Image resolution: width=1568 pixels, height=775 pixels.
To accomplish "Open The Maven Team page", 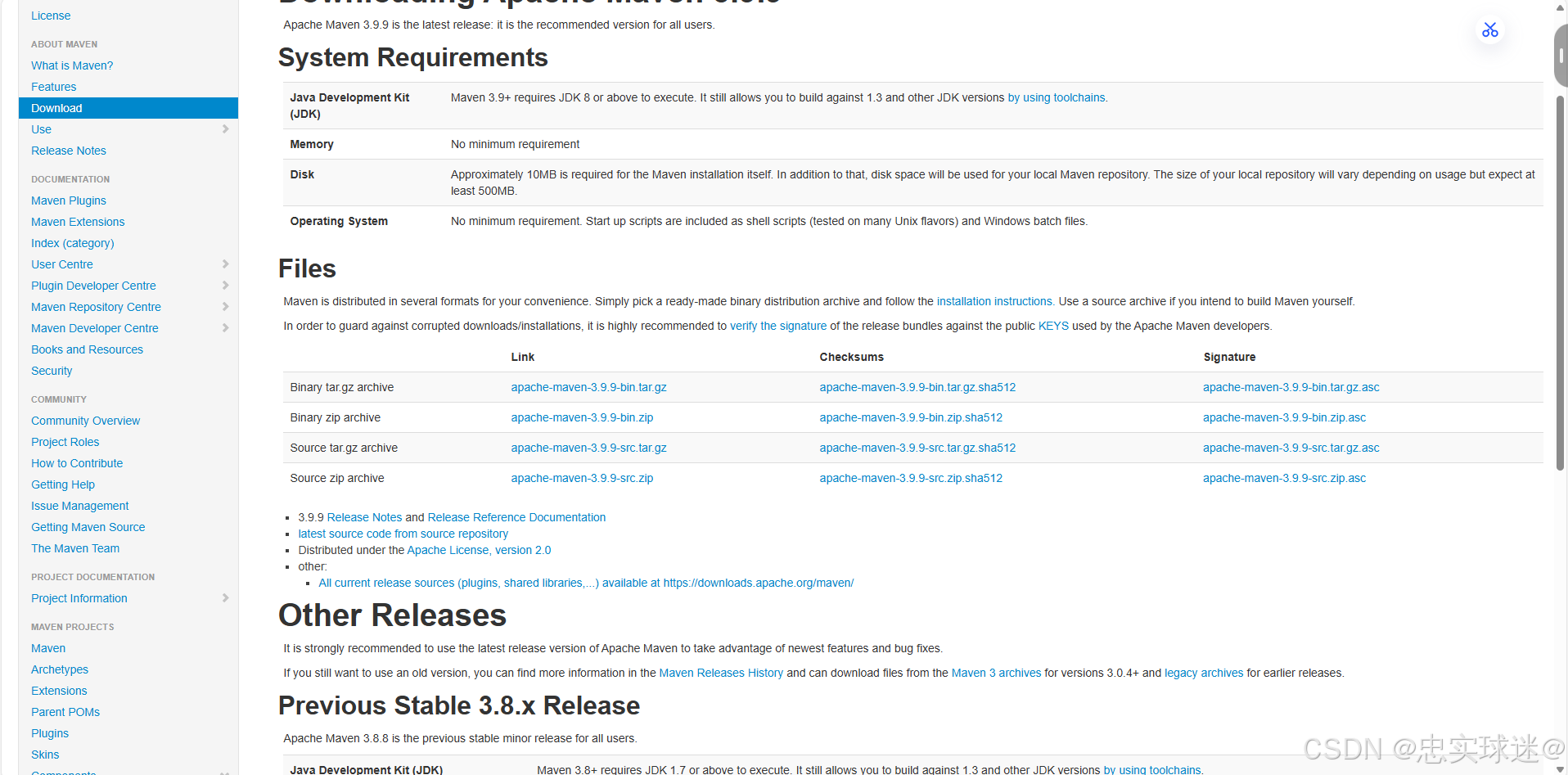I will click(x=75, y=548).
